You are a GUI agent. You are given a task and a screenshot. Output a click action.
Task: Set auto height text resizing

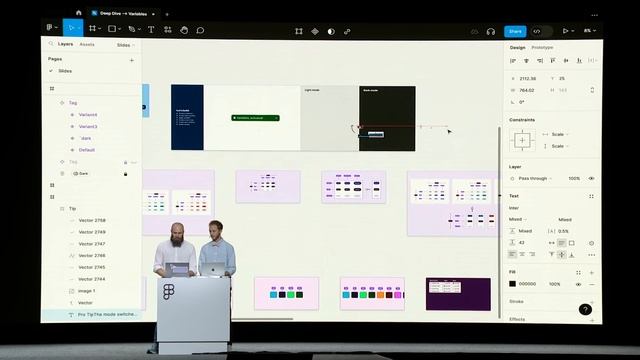562,243
